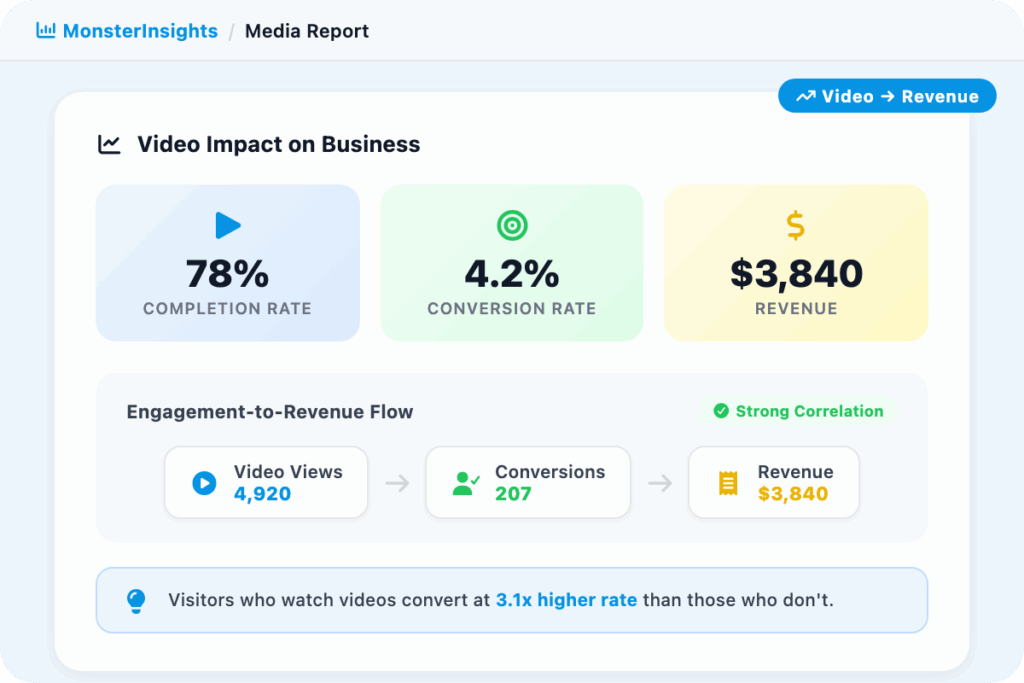Open the MonsterInsights breadcrumb link
Screen dimensions: 1024x683
tap(139, 31)
